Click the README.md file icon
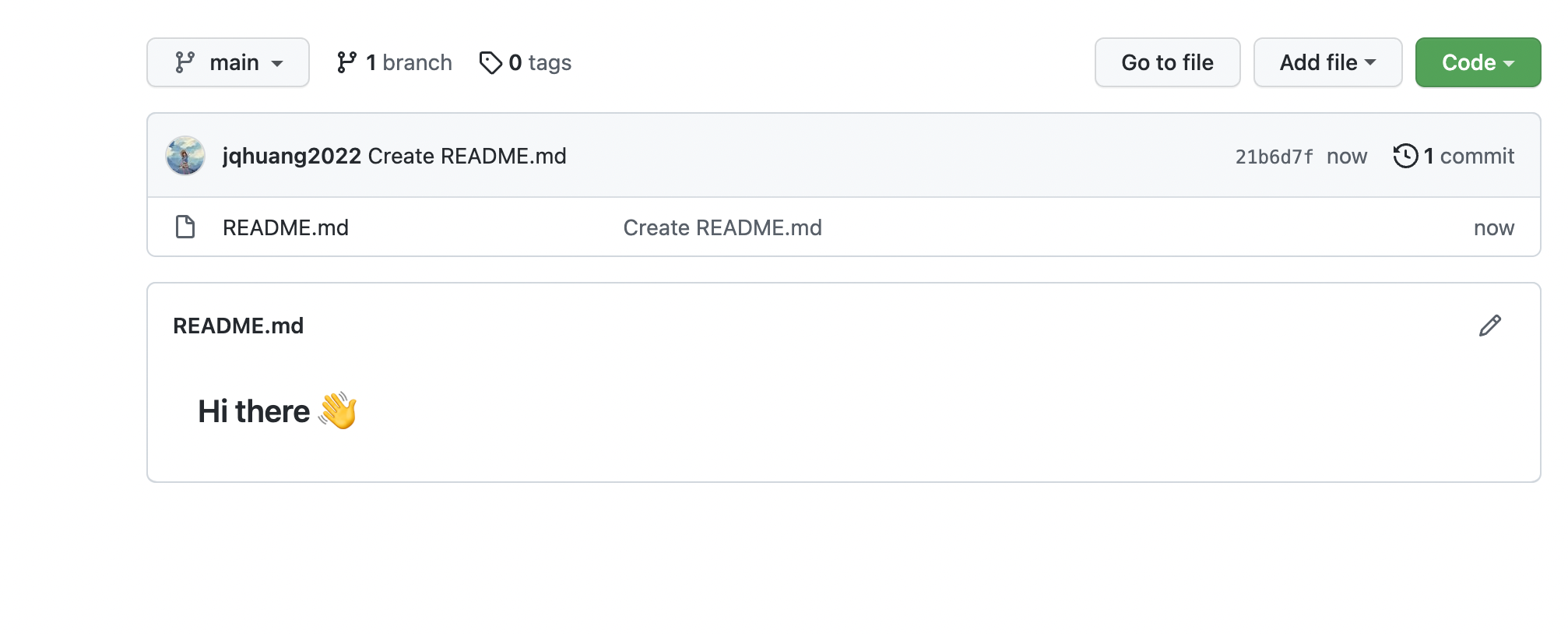Viewport: 1568px width, 634px height. tap(185, 227)
